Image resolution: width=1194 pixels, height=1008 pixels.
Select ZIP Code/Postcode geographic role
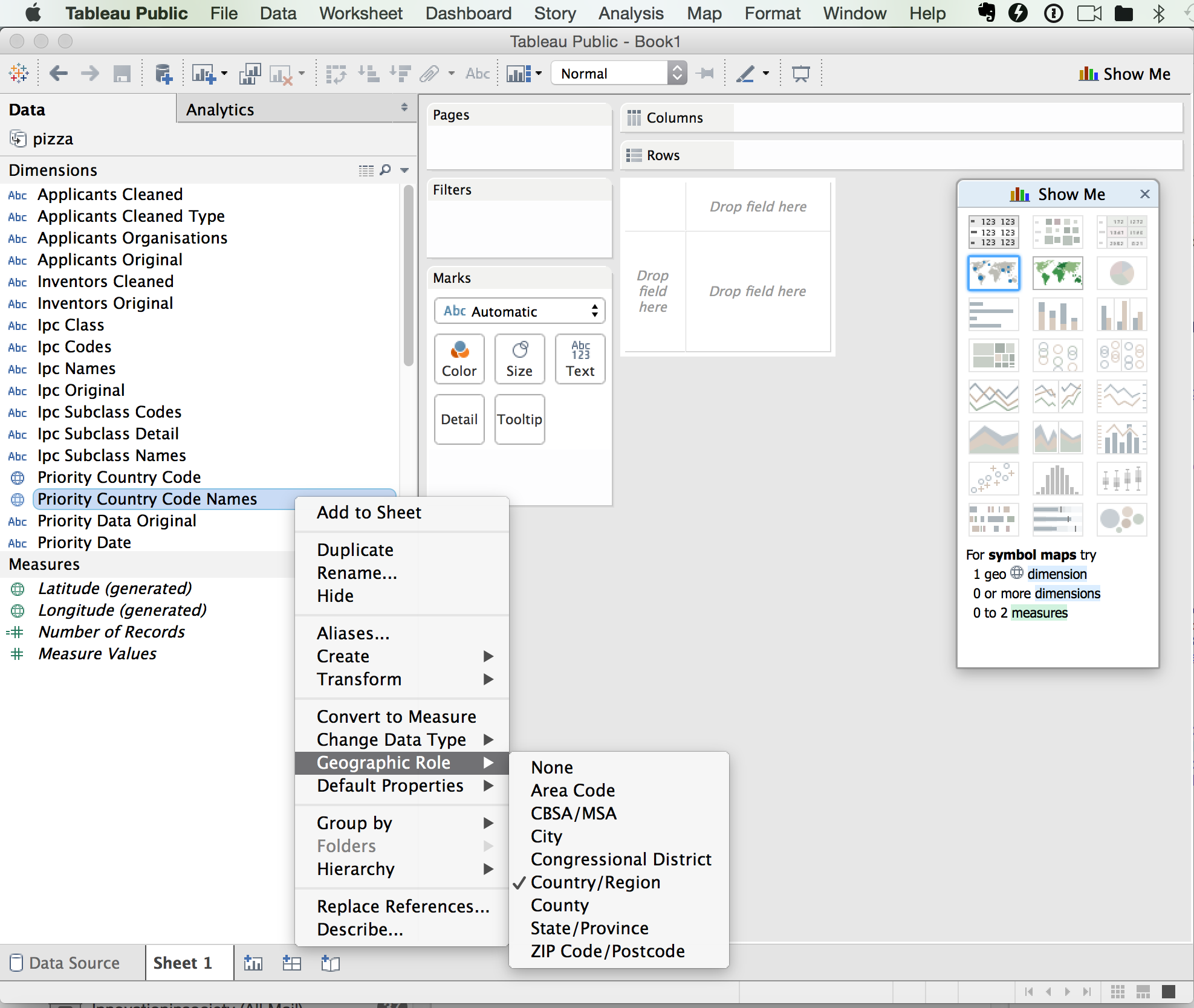619,951
